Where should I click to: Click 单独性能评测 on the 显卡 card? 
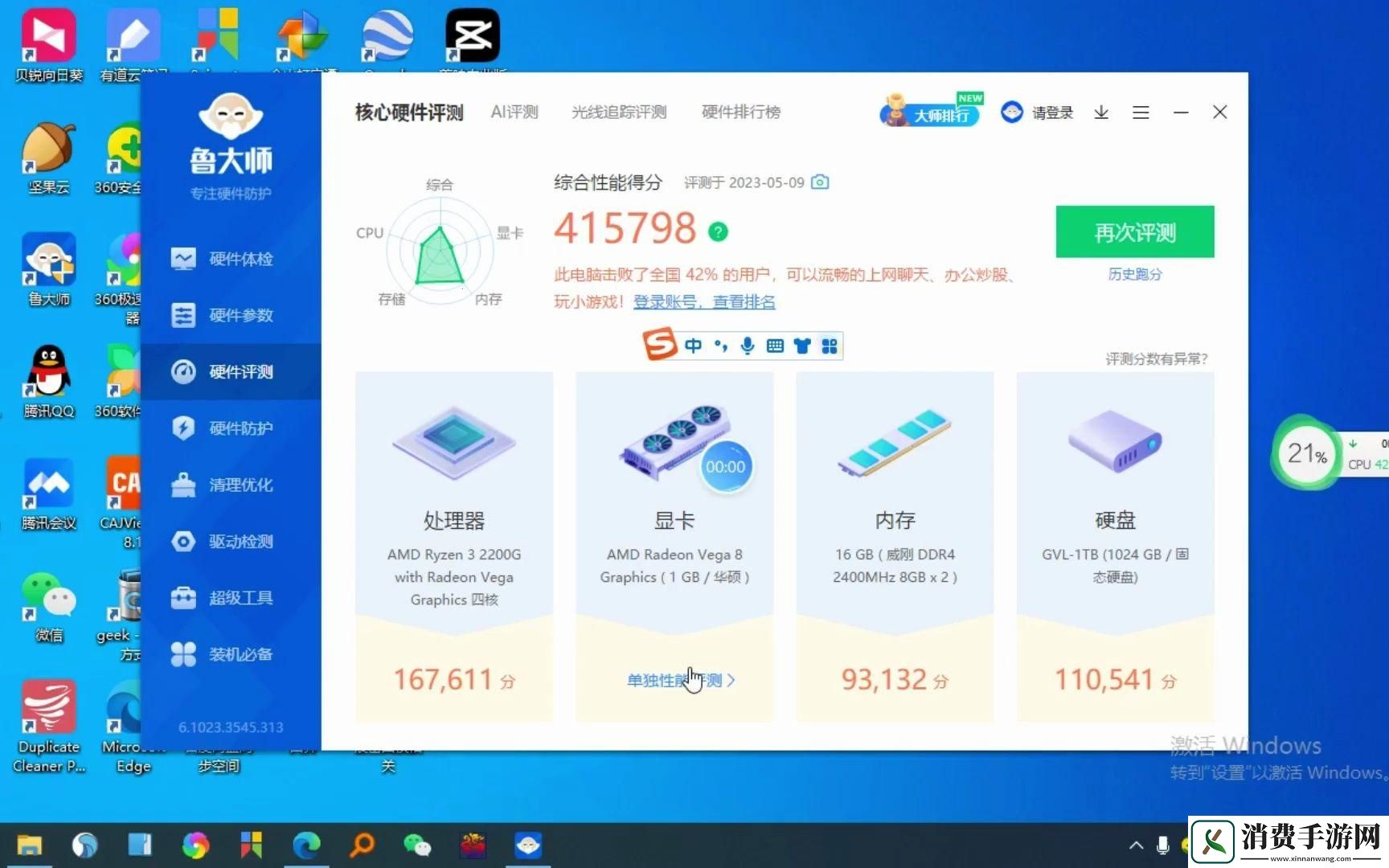(x=681, y=680)
